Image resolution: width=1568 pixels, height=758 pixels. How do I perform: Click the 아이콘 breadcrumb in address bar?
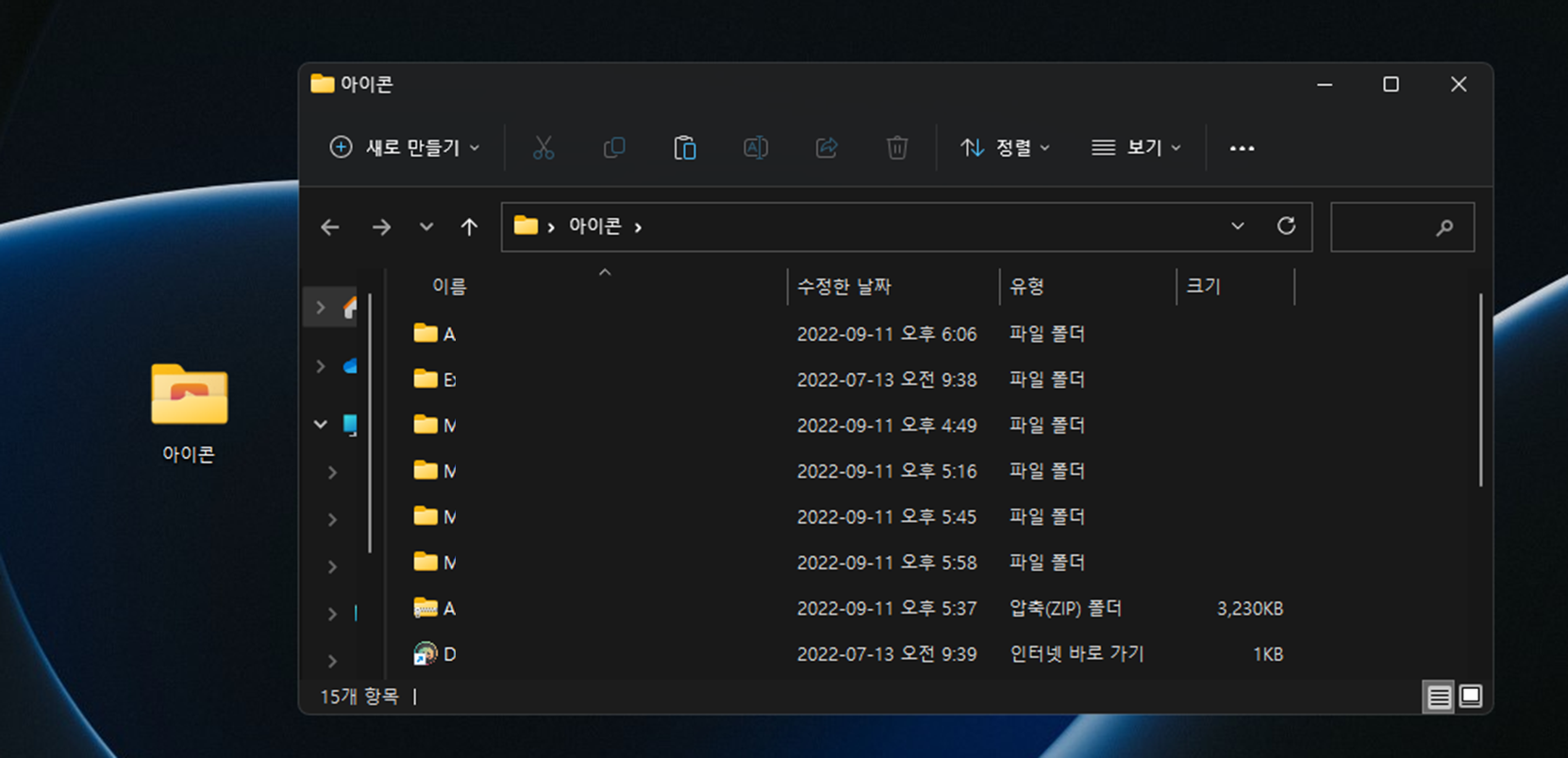pyautogui.click(x=595, y=226)
